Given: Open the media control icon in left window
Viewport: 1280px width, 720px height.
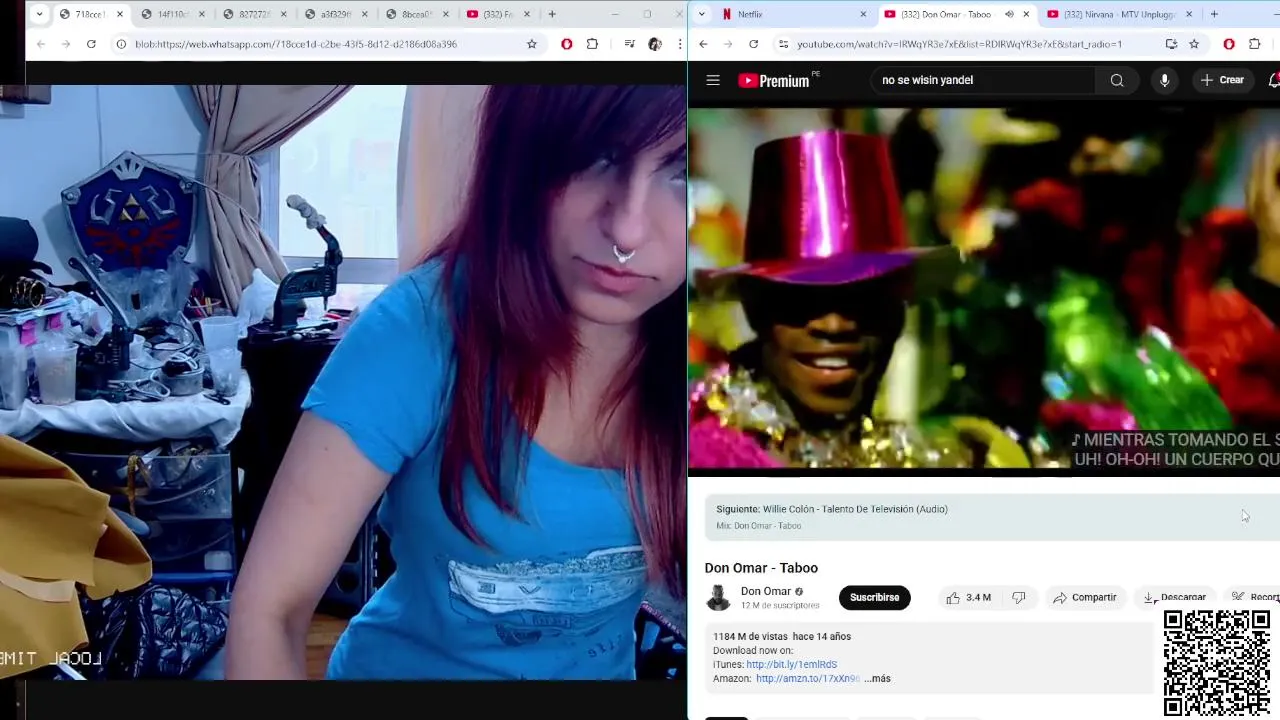Looking at the screenshot, I should pyautogui.click(x=629, y=44).
